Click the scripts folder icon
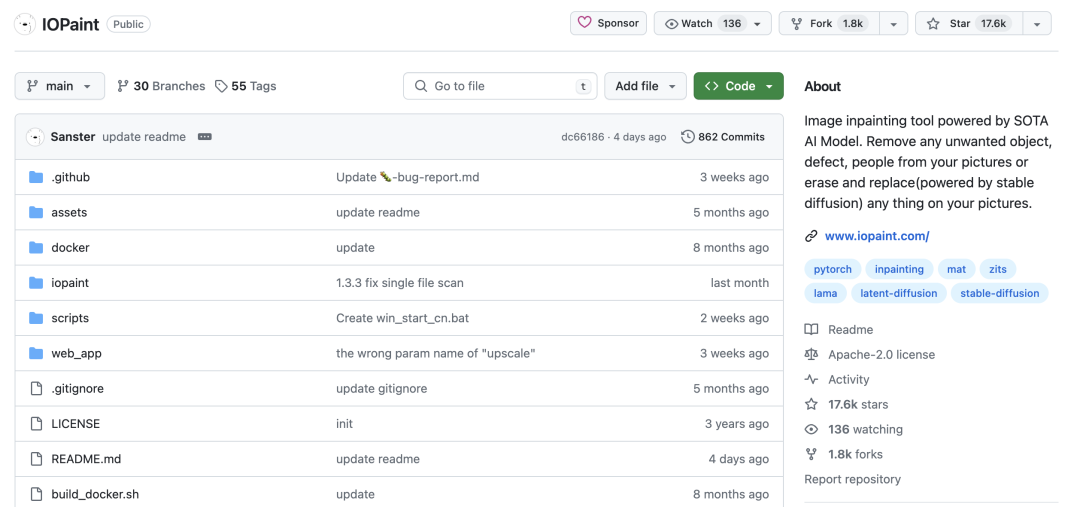 [x=37, y=318]
